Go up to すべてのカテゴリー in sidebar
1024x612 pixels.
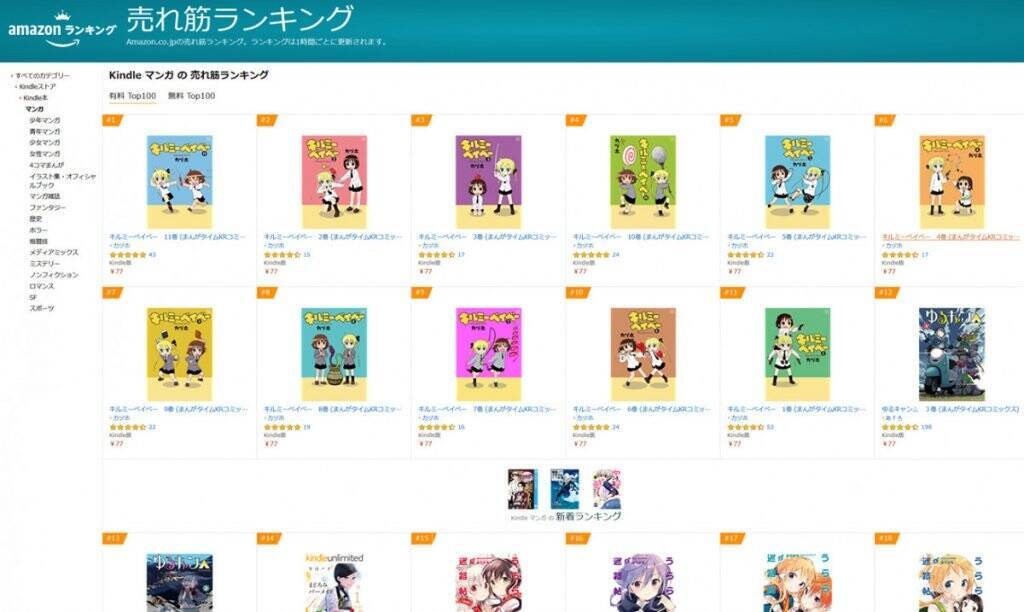click(x=42, y=76)
